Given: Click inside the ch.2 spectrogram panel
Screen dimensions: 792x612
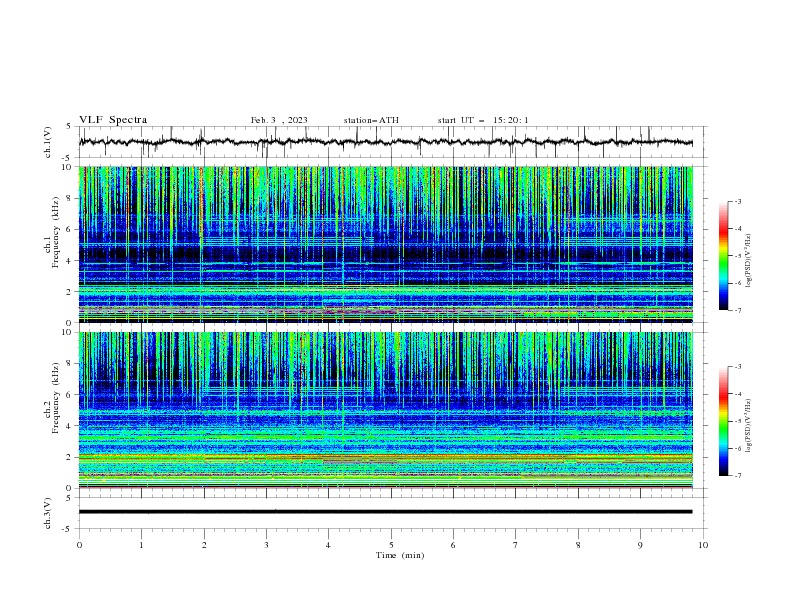Looking at the screenshot, I should 386,410.
